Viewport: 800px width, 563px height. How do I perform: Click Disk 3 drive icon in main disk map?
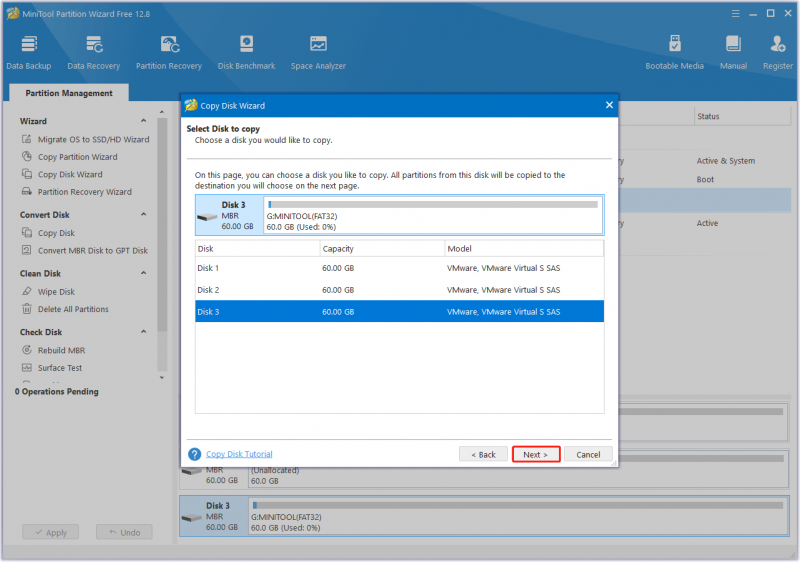tap(191, 518)
